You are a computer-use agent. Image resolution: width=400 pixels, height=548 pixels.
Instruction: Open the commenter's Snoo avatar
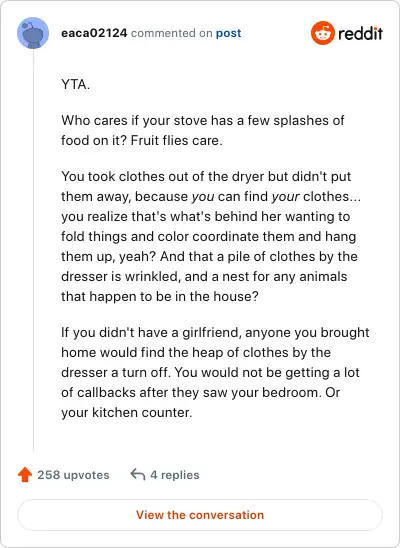[x=33, y=33]
